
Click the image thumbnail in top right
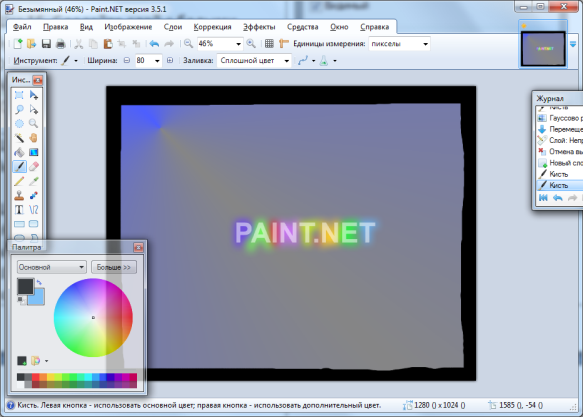pos(543,49)
